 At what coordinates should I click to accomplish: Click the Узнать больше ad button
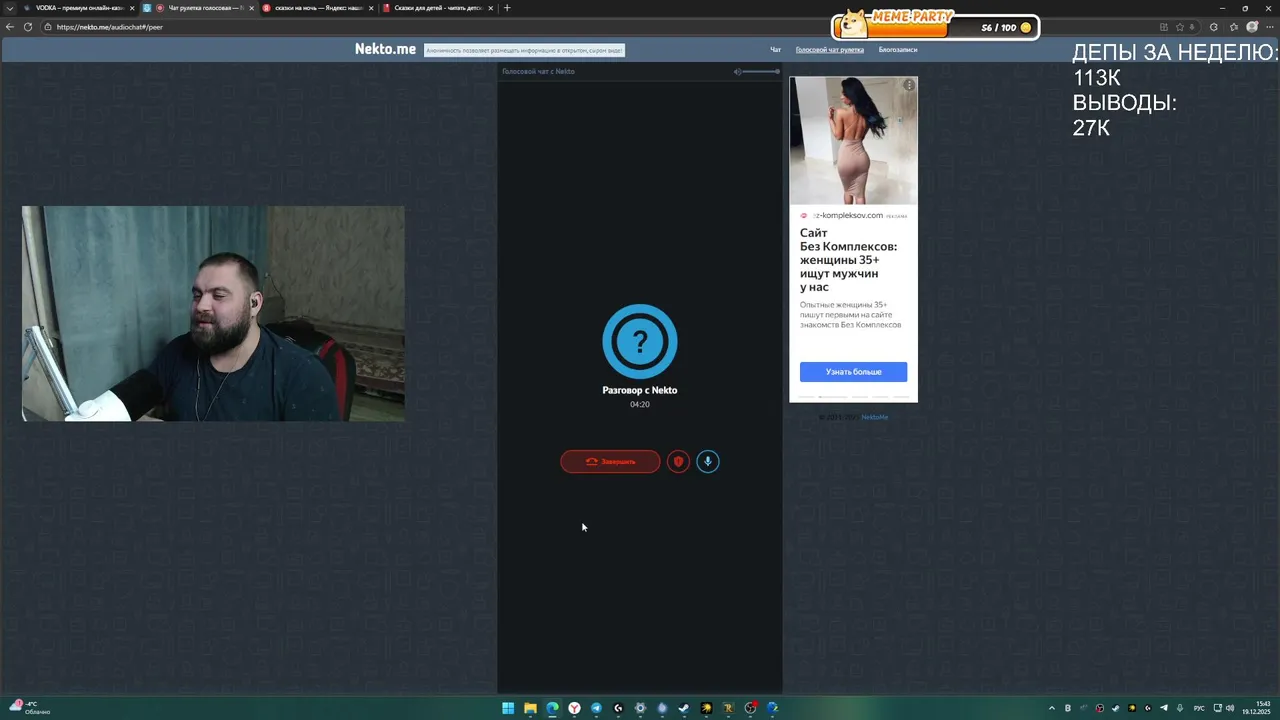point(853,371)
